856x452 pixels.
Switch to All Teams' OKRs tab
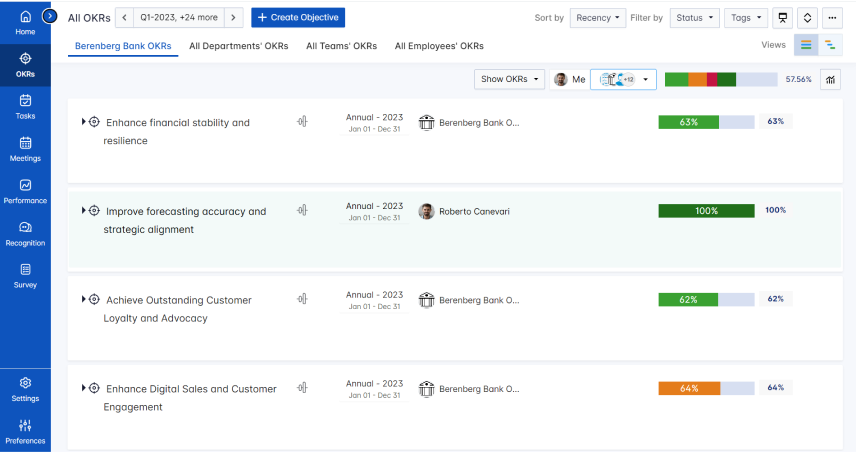coord(341,46)
